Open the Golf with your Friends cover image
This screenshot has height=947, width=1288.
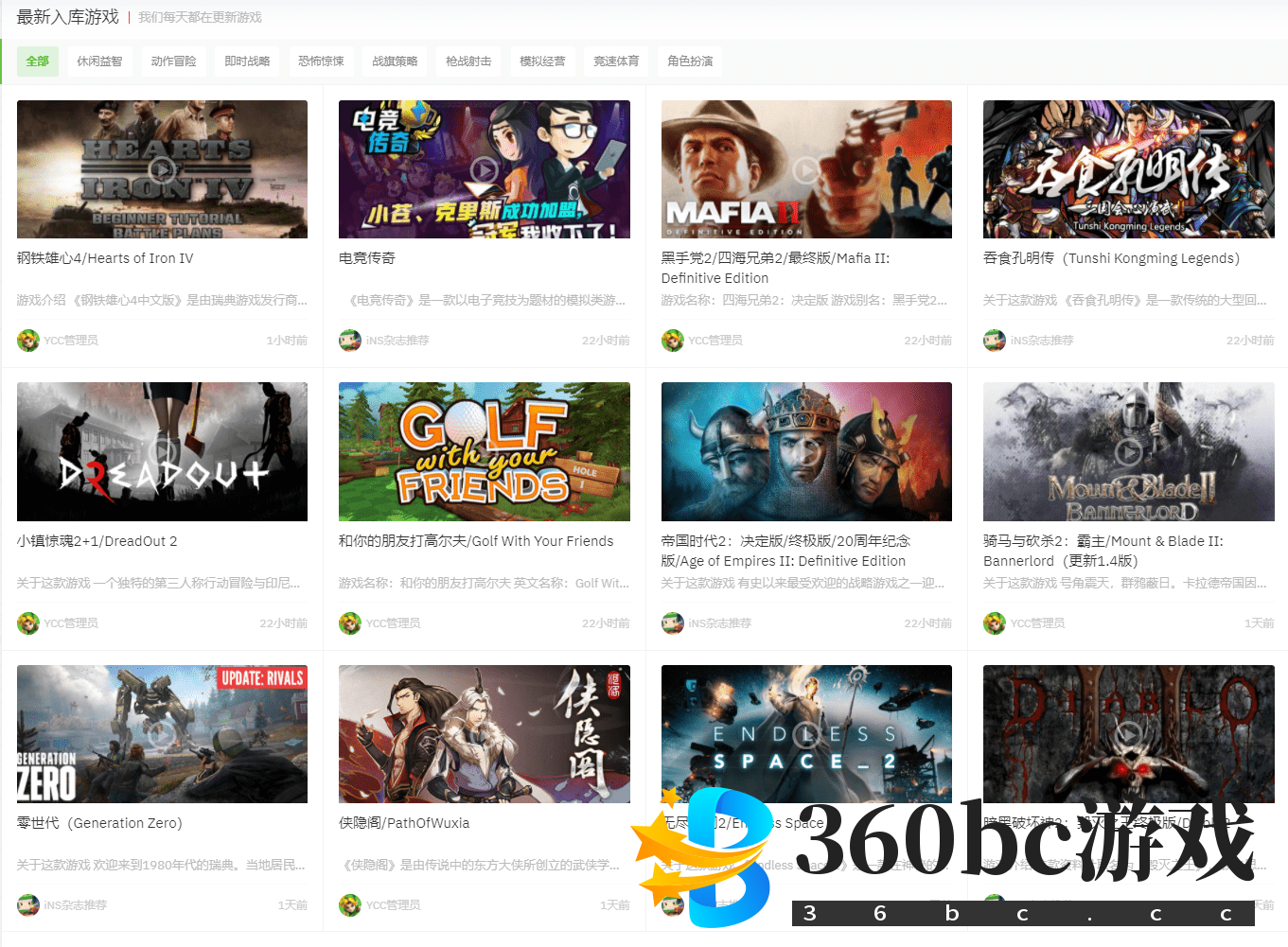485,451
